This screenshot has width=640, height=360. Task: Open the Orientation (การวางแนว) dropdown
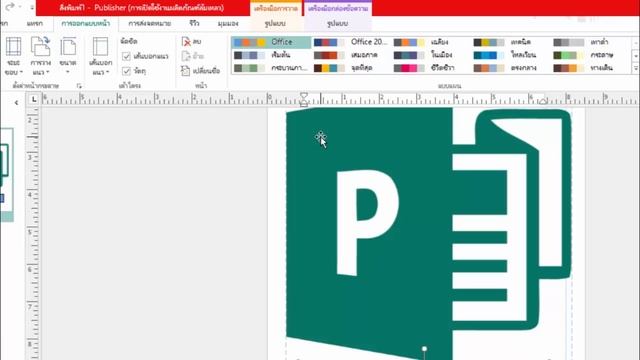point(40,56)
